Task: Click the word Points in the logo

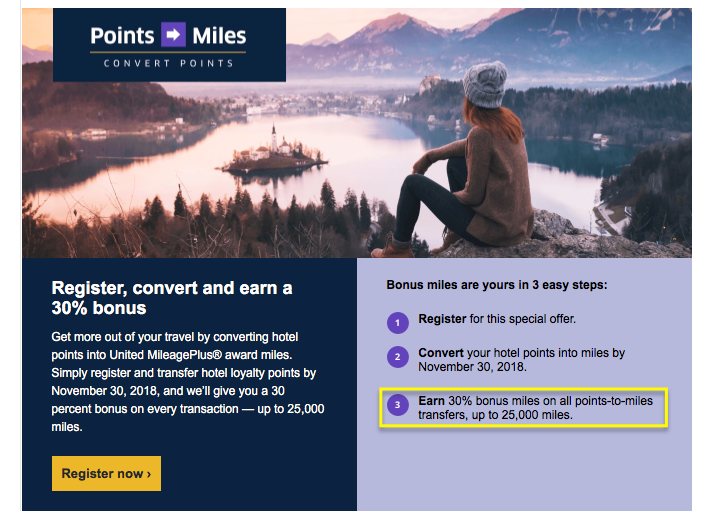Action: (122, 36)
